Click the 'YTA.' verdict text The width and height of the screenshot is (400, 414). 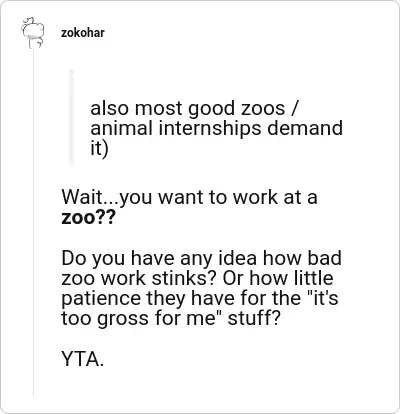[82, 359]
